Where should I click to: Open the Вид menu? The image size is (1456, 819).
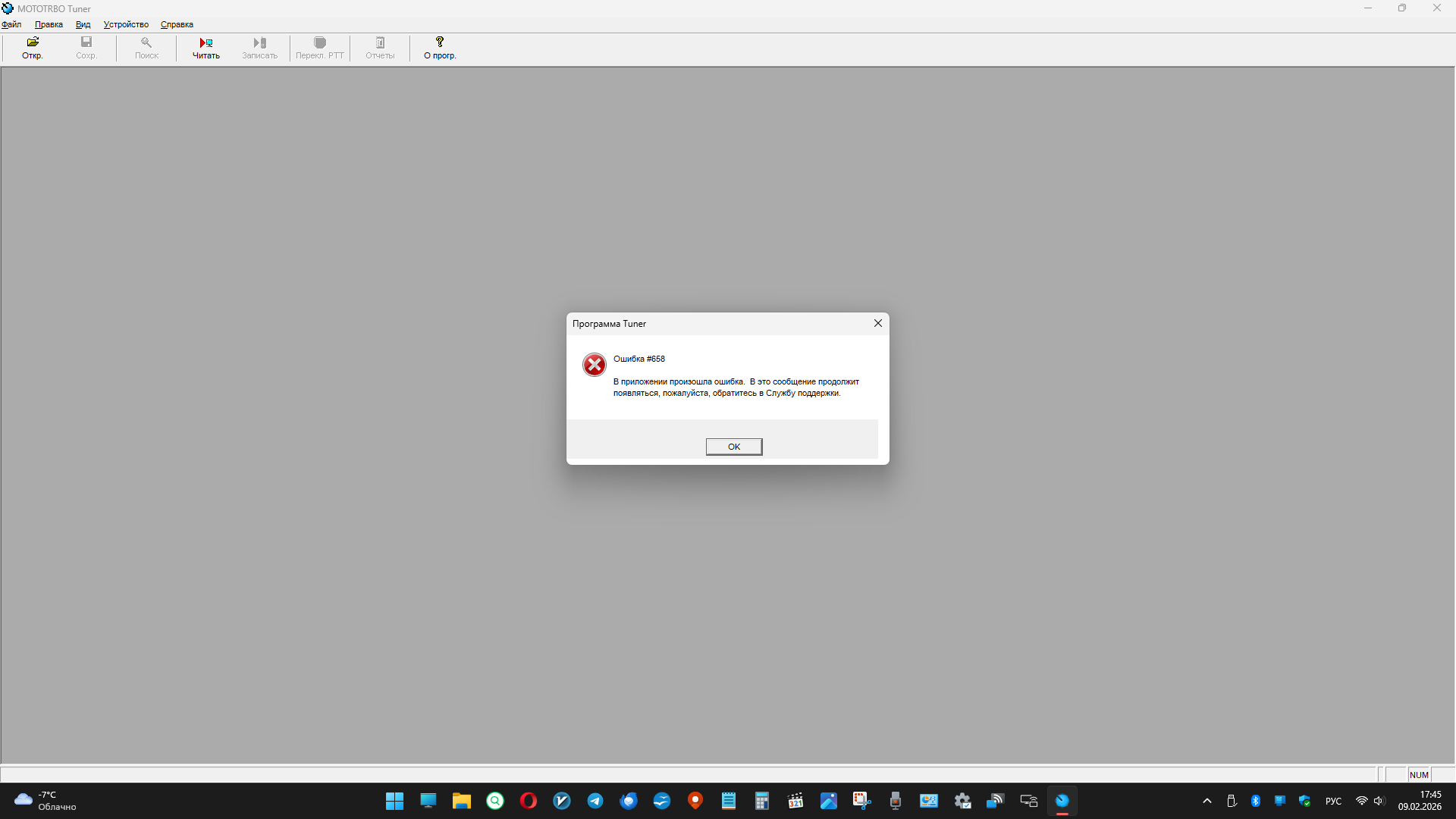coord(83,24)
